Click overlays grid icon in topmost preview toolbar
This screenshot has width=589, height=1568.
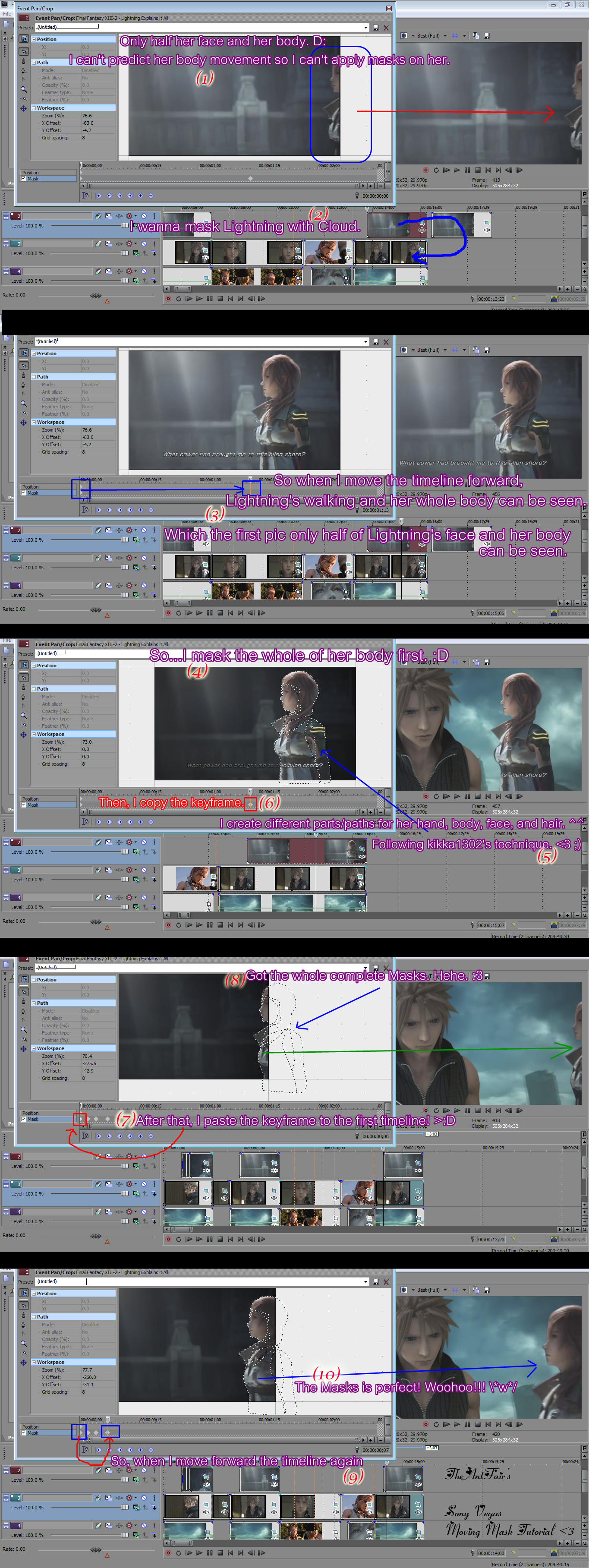tap(455, 36)
